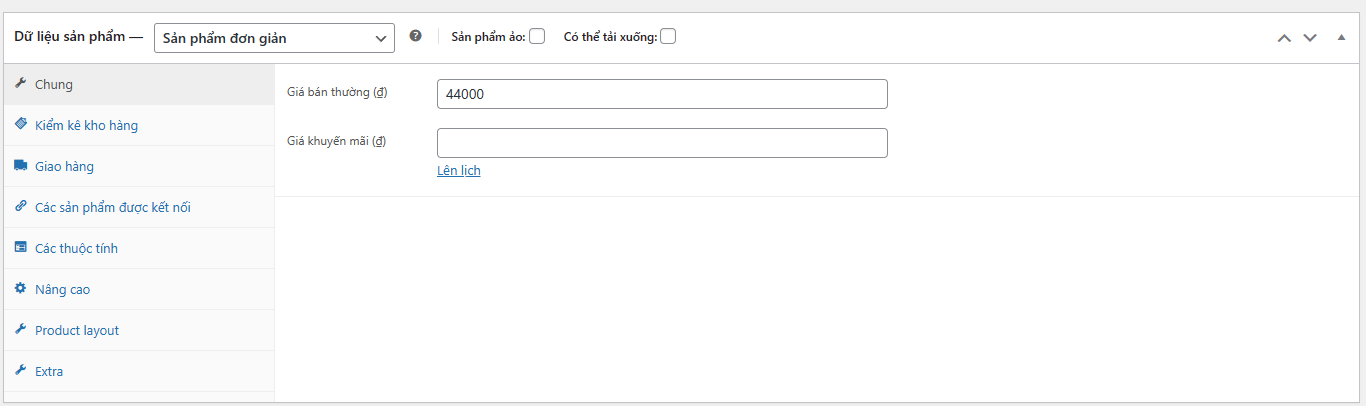Click the truck icon for Giao hàng
Viewport: 1366px width, 406px height.
(20, 166)
